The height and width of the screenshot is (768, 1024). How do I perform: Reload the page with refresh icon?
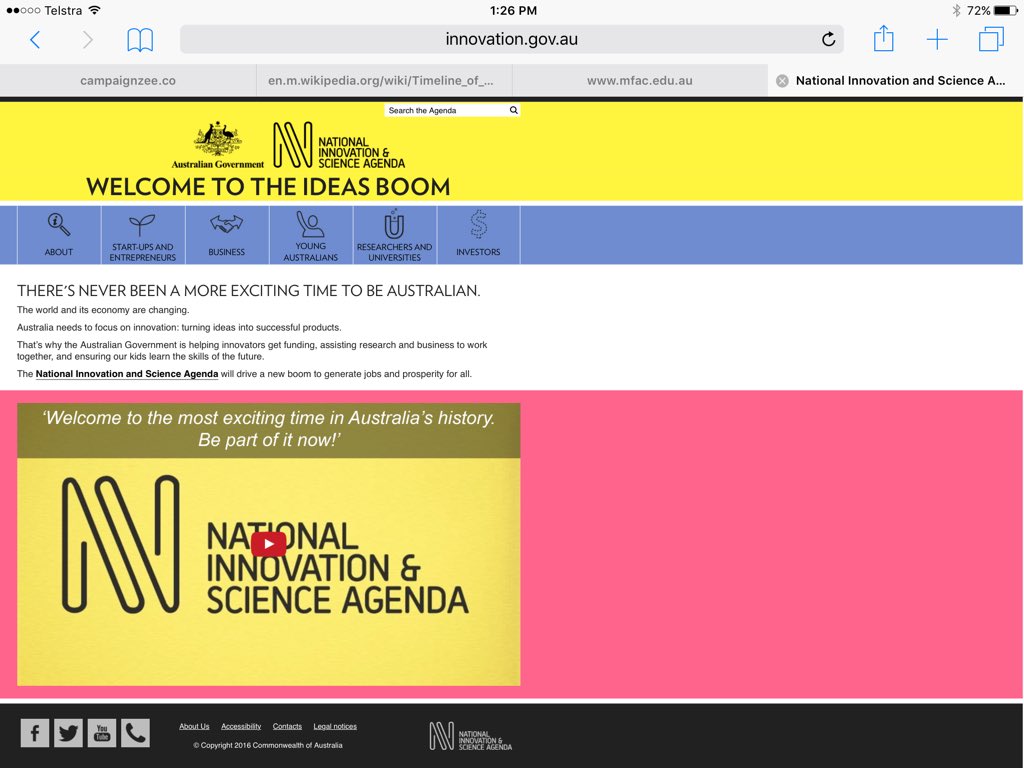pos(828,39)
